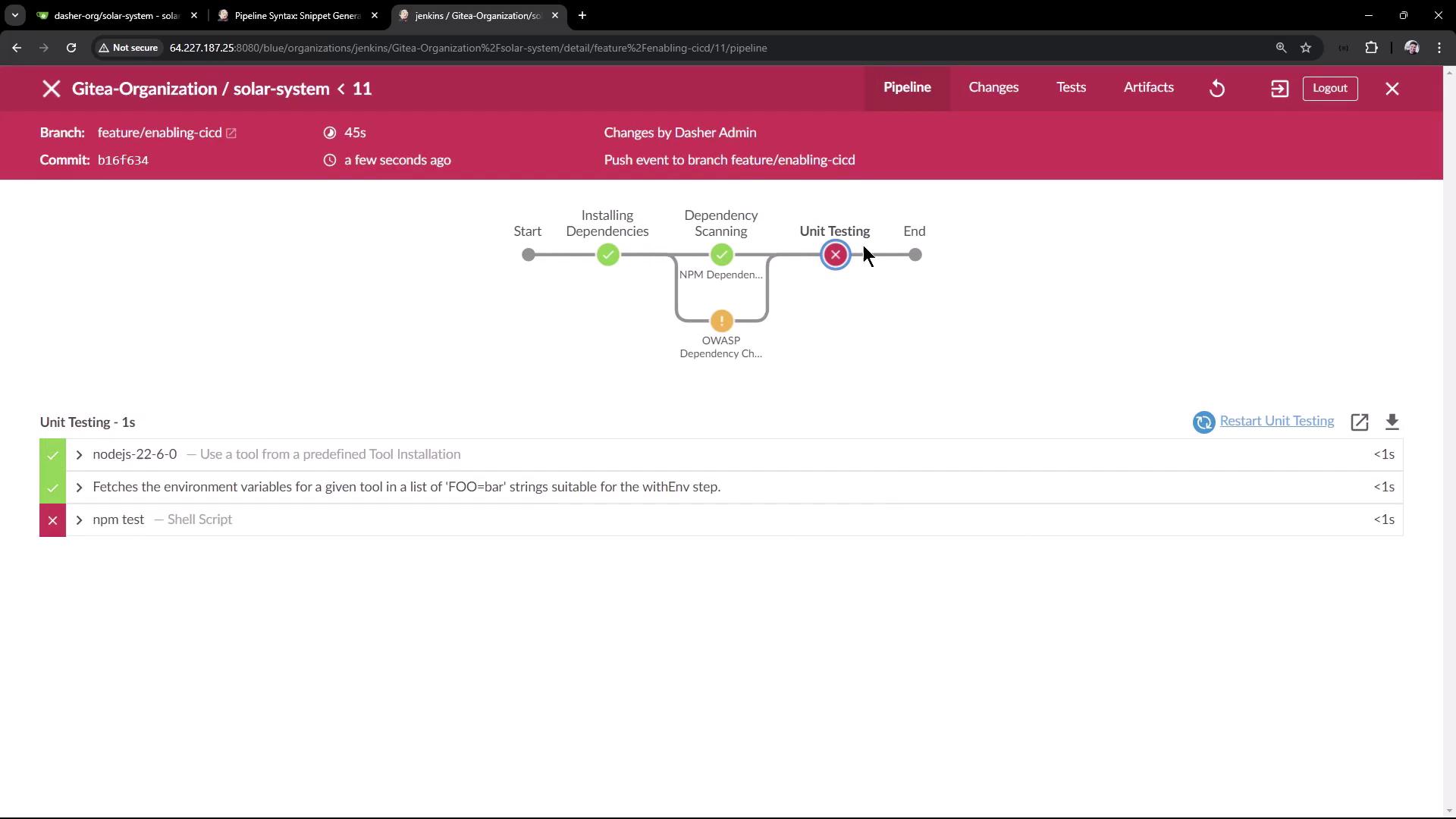Screen dimensions: 1456x819
Task: Go back via the solar-system breadcrumb link
Action: click(281, 89)
